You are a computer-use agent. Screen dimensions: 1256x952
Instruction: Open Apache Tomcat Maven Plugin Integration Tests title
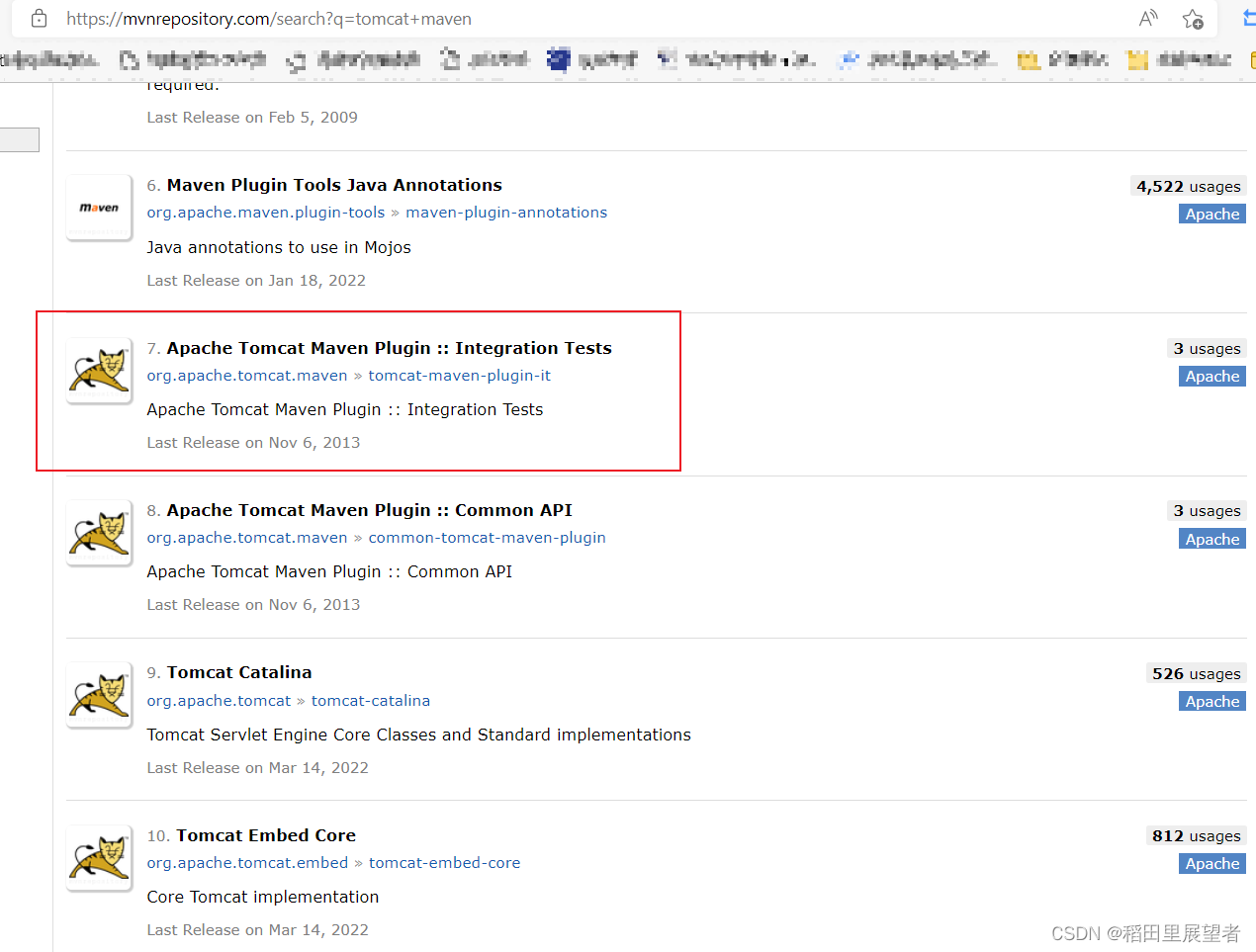pos(390,348)
